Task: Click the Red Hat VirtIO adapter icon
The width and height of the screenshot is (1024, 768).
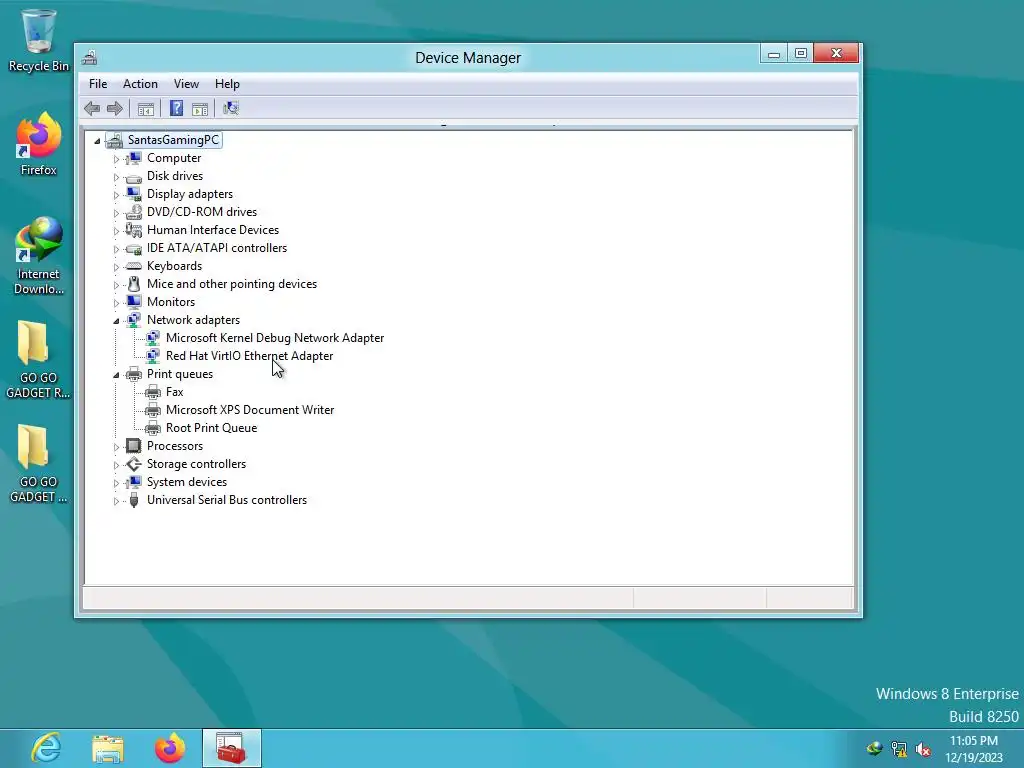Action: 153,356
